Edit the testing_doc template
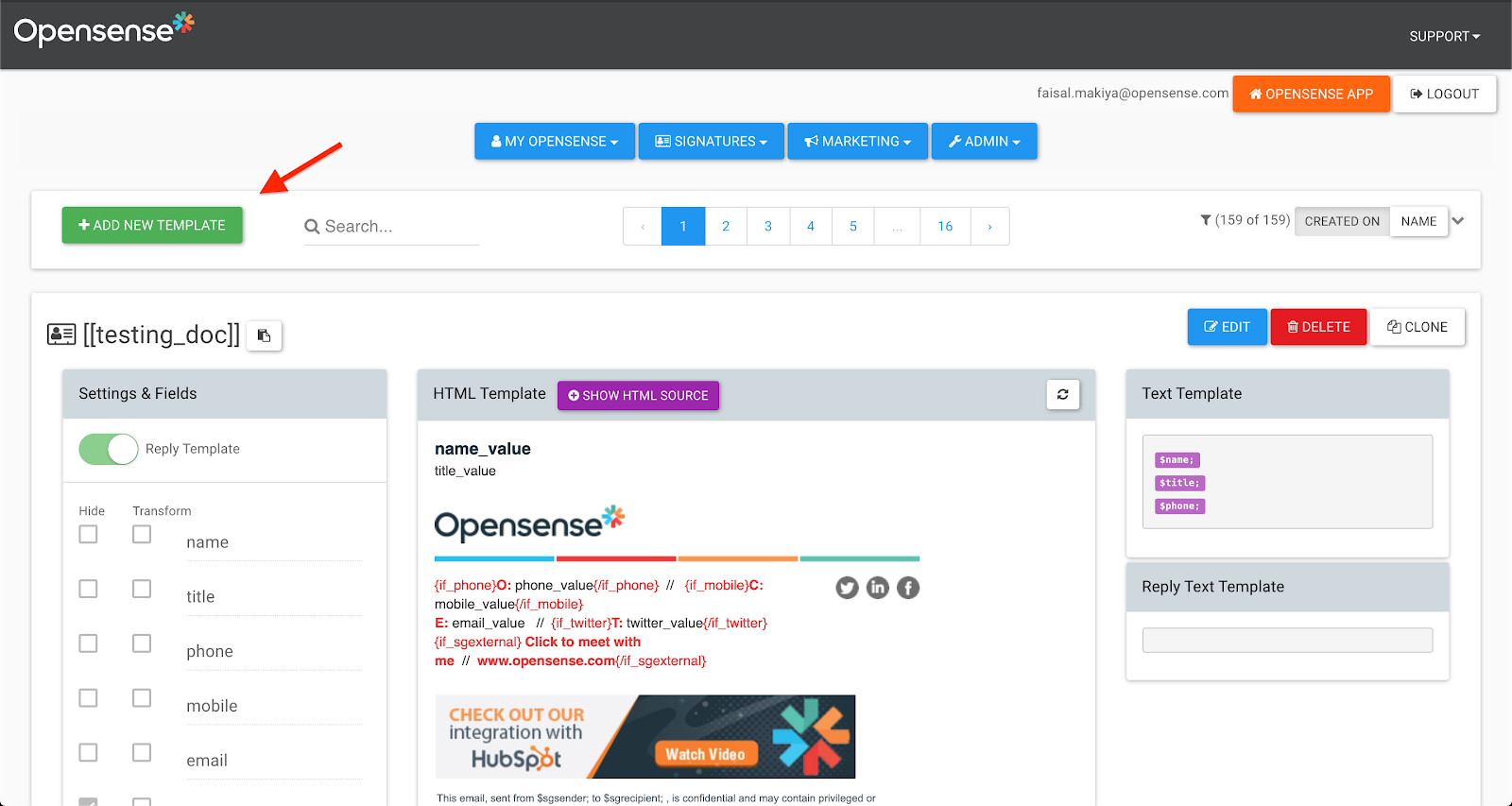The image size is (1512, 806). coord(1228,327)
